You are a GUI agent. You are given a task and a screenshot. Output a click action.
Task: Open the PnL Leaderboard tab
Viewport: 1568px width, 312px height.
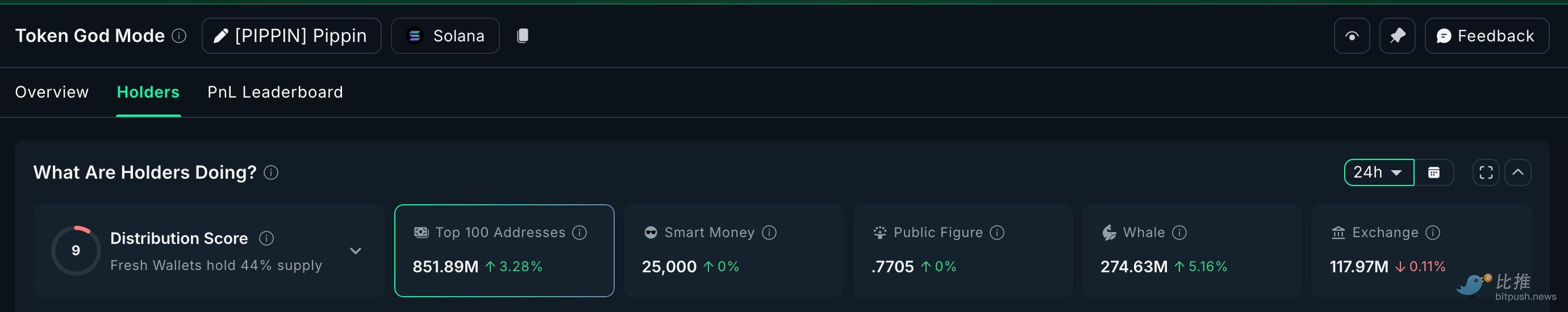click(x=275, y=92)
